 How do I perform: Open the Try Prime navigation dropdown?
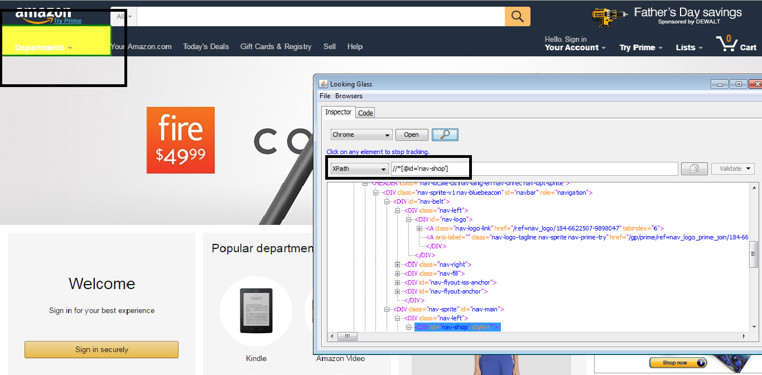point(641,48)
